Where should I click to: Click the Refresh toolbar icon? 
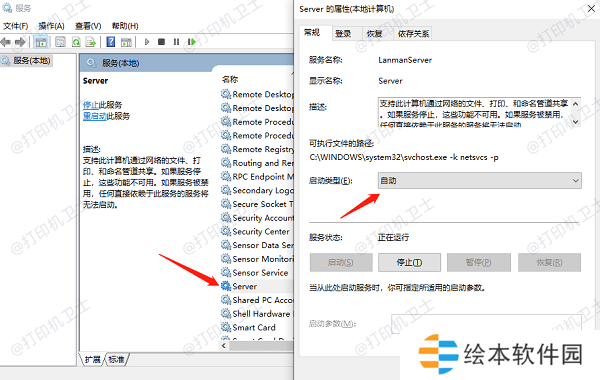coord(76,42)
